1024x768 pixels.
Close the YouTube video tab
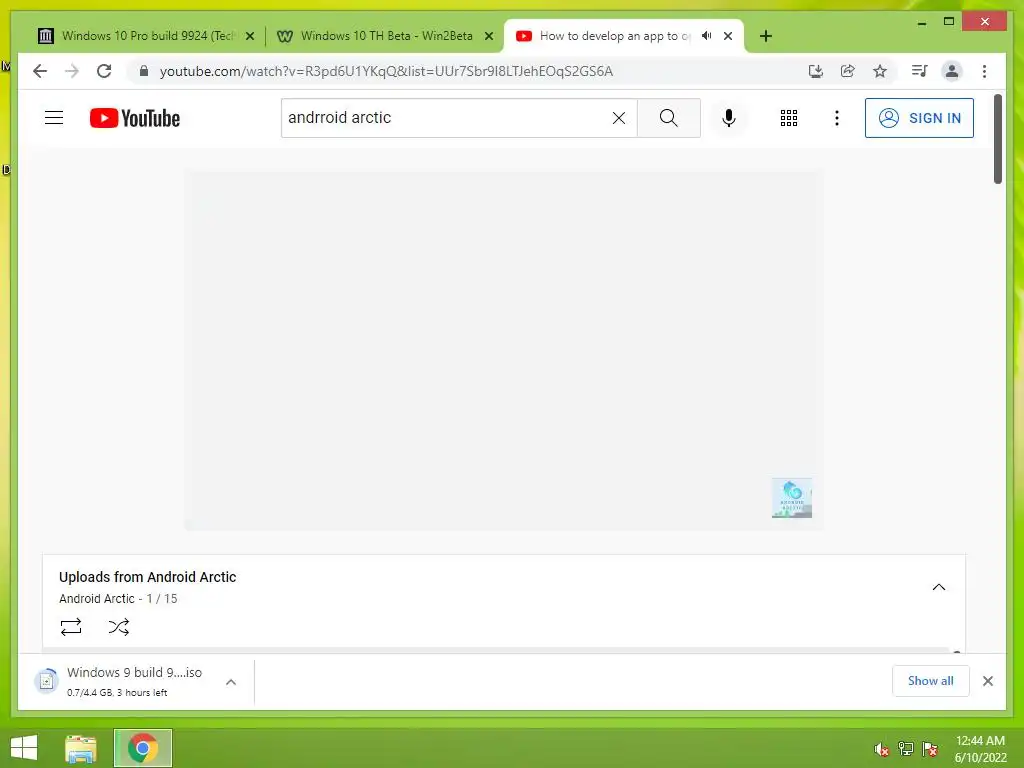coord(728,36)
